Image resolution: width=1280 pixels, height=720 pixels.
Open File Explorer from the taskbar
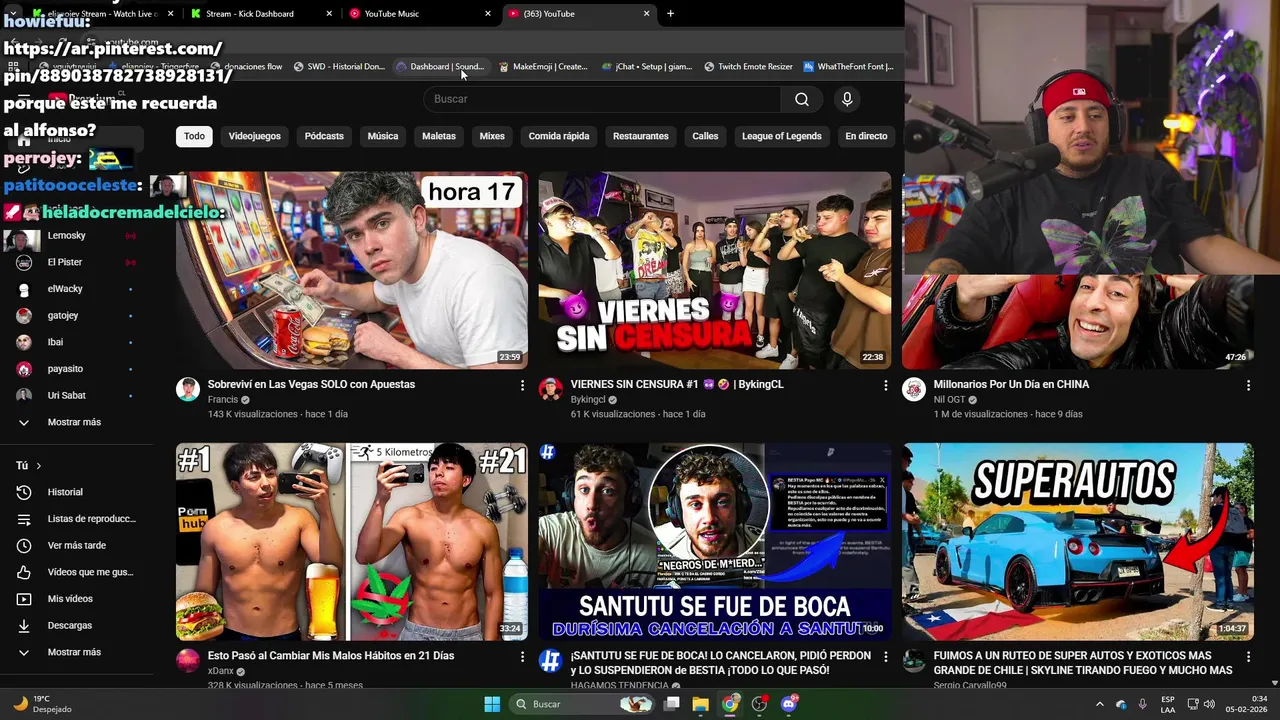click(701, 704)
